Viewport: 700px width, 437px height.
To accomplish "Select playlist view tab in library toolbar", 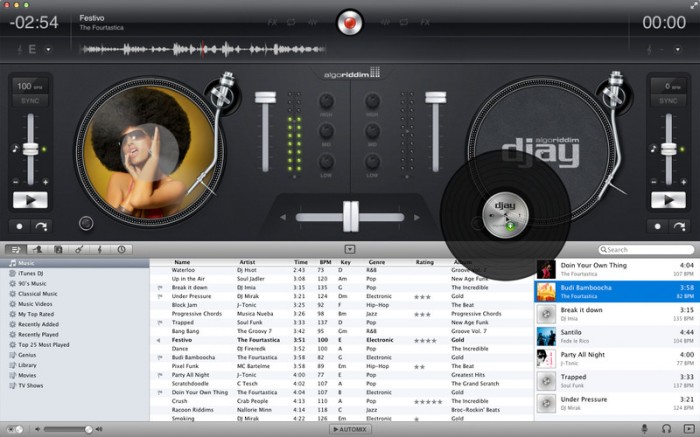I will pos(16,250).
